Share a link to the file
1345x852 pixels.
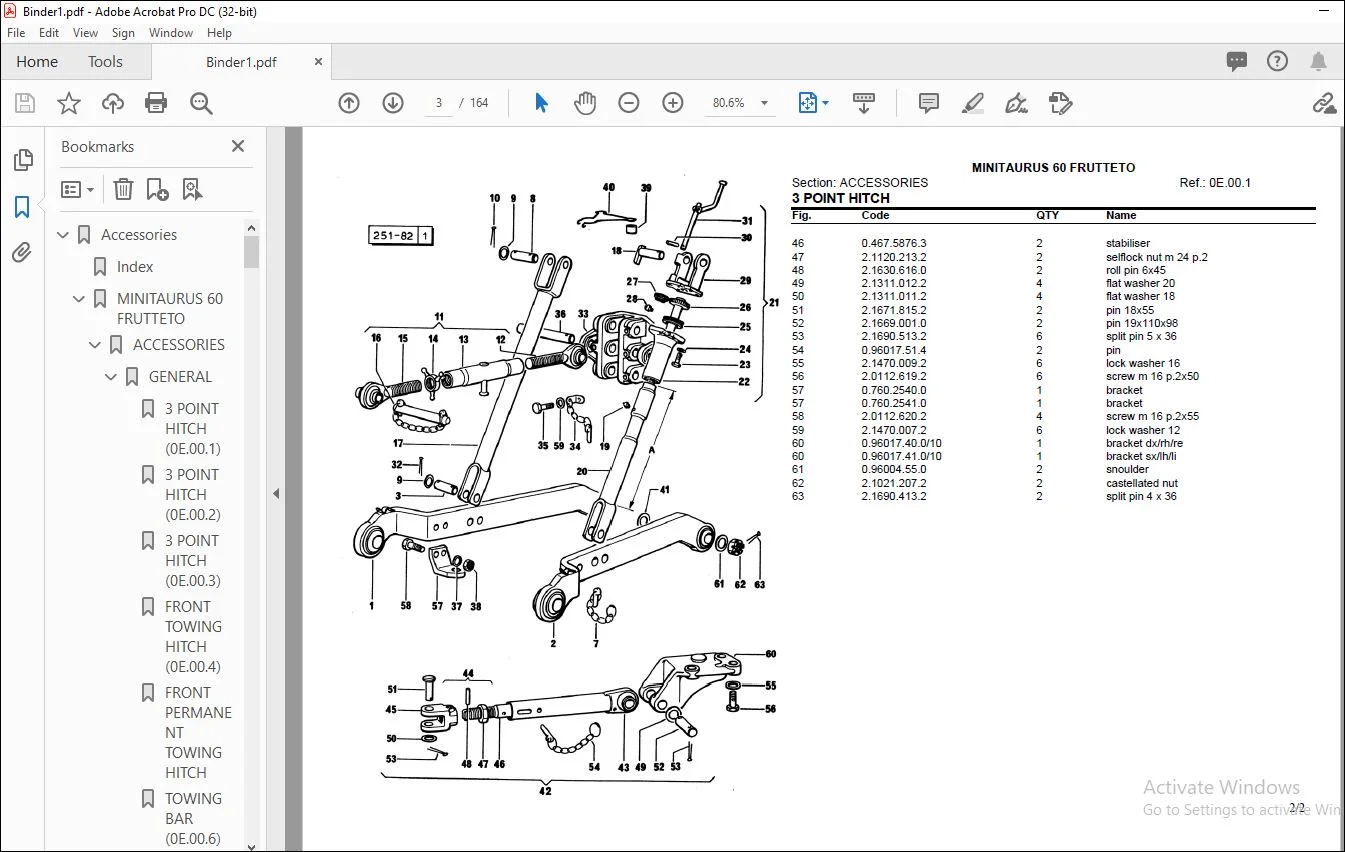[1324, 103]
